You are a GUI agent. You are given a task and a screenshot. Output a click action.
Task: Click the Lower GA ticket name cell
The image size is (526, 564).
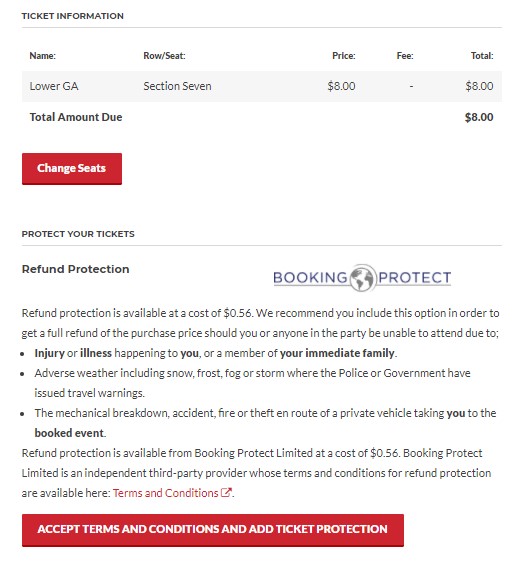(54, 86)
